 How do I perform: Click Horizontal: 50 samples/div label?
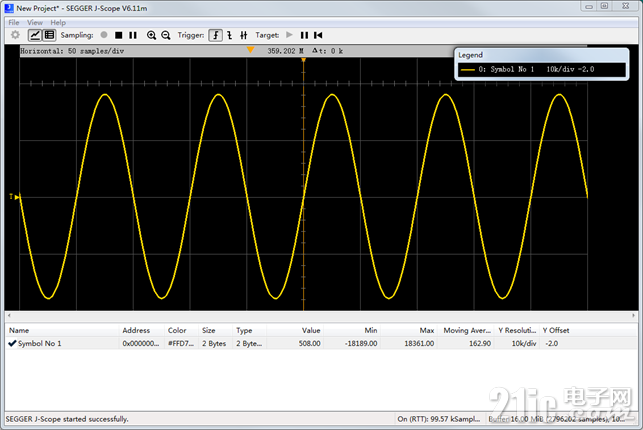[x=72, y=51]
